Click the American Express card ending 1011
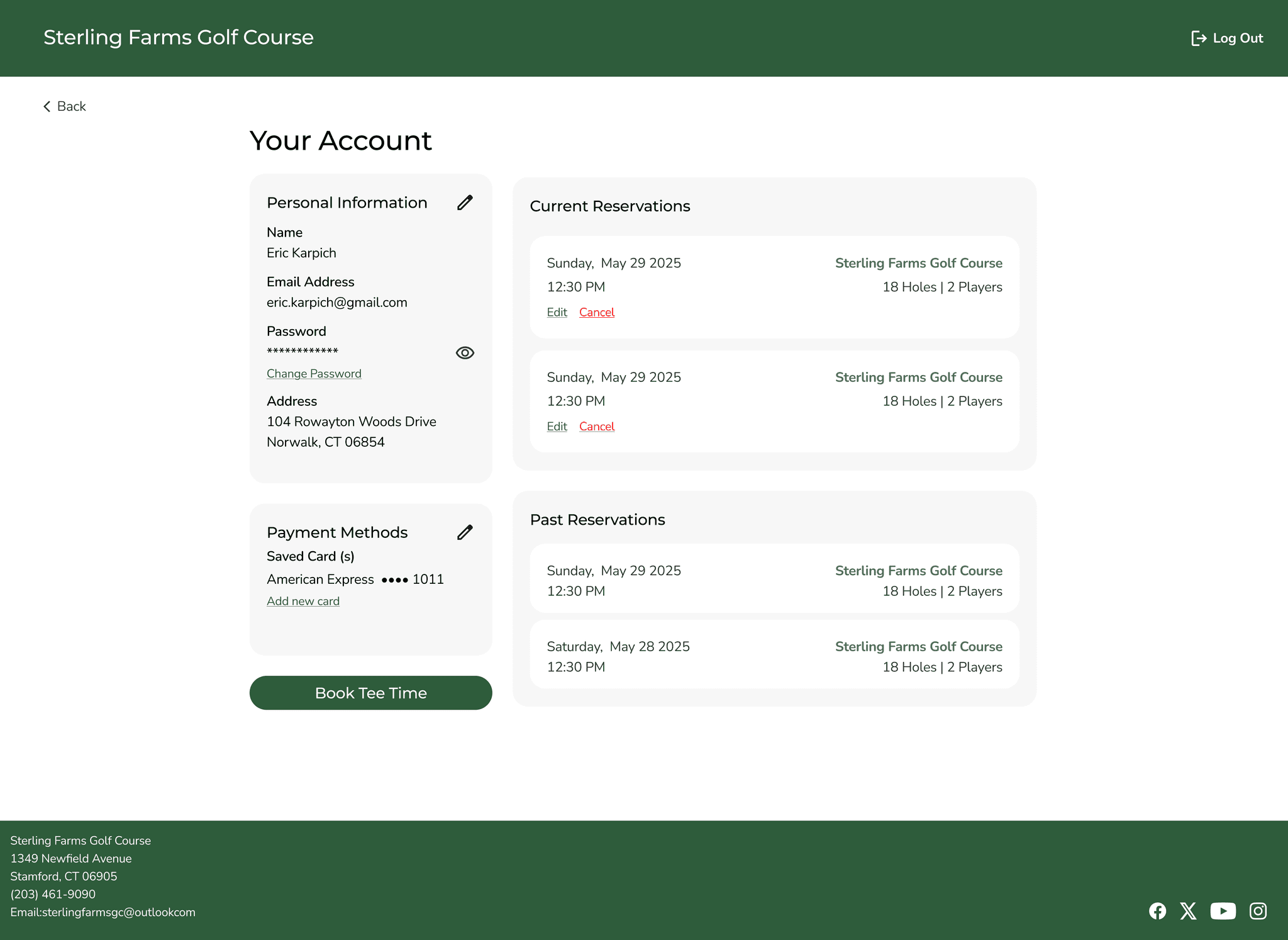 pyautogui.click(x=355, y=579)
